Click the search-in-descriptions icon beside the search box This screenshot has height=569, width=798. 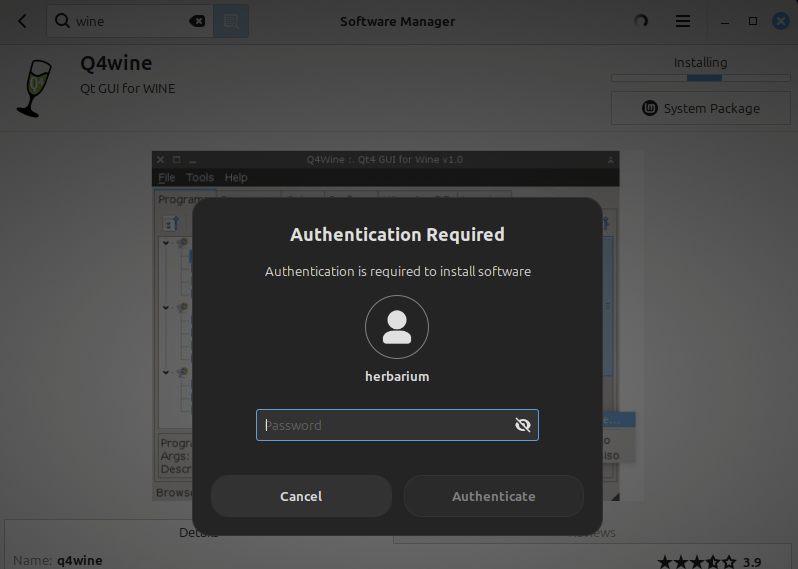231,21
